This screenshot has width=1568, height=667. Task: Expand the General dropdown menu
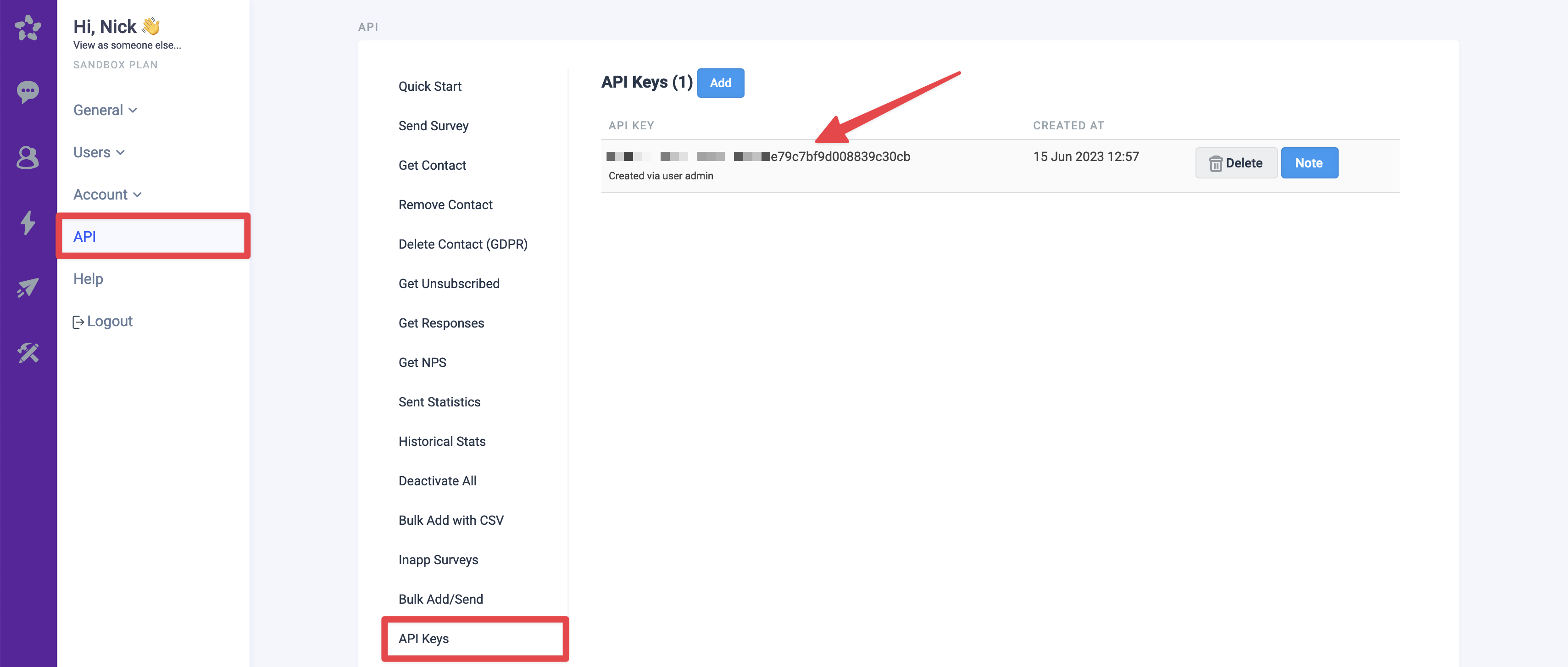pyautogui.click(x=105, y=110)
